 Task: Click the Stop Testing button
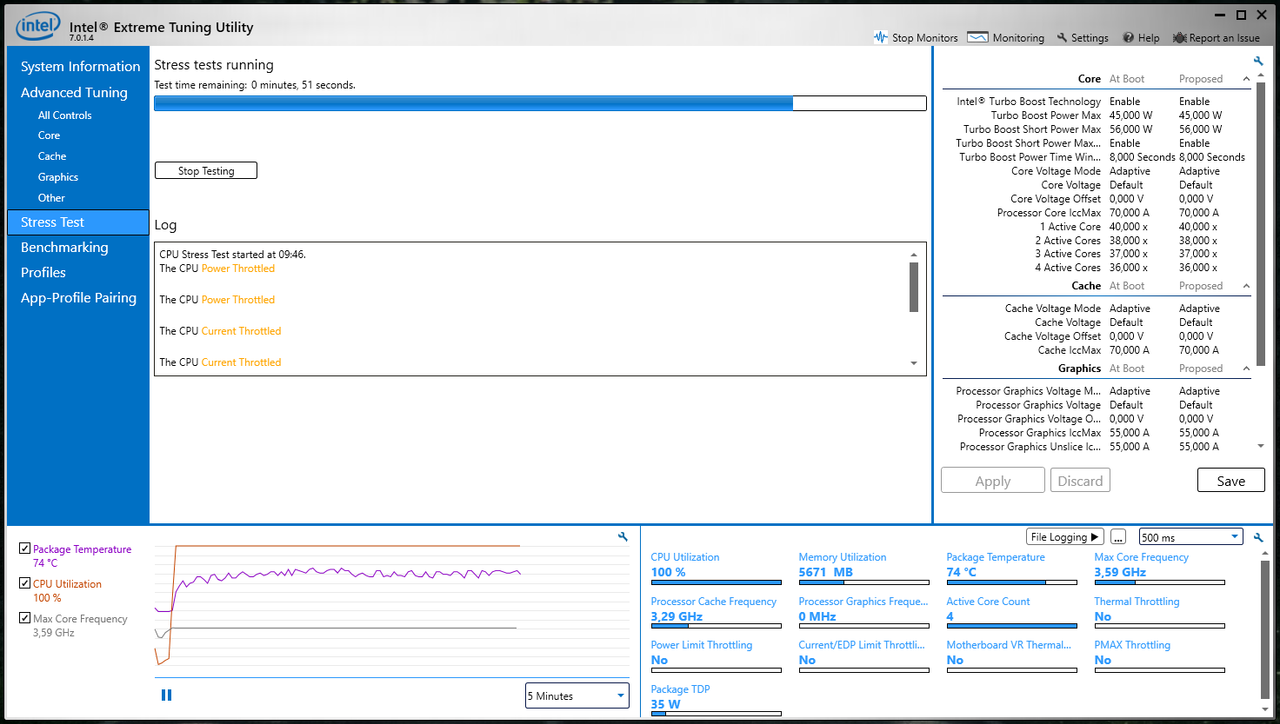point(206,171)
